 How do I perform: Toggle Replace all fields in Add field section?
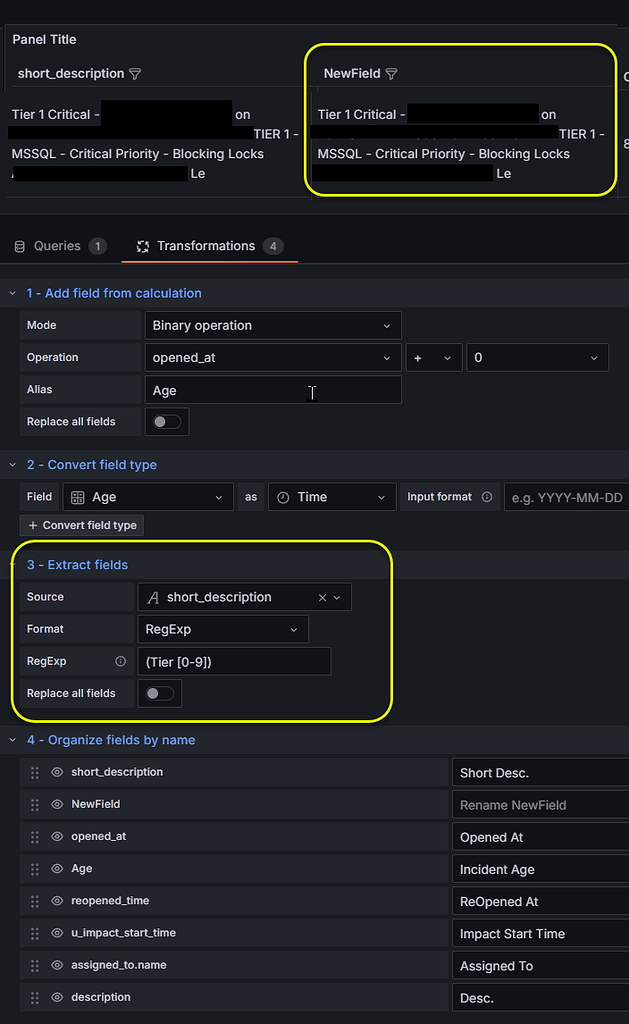166,422
